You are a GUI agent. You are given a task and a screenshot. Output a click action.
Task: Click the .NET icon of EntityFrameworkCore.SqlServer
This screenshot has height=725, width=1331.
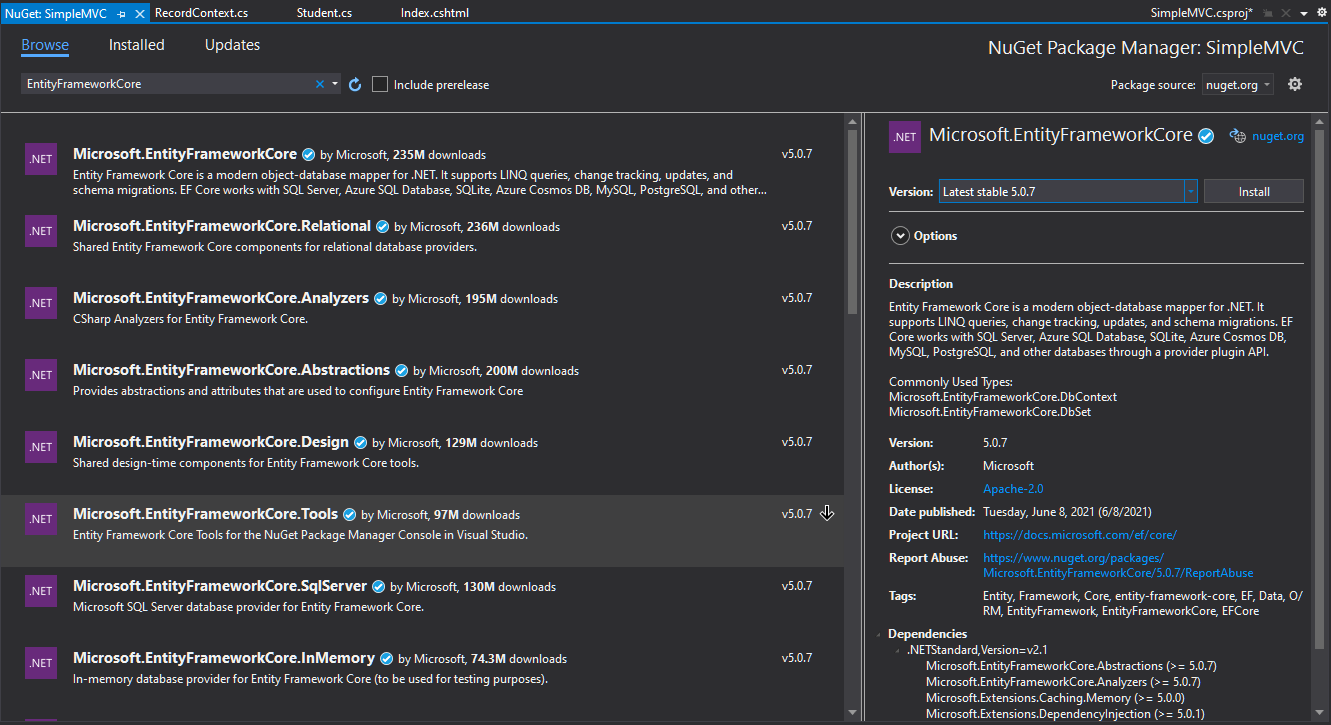pyautogui.click(x=41, y=591)
